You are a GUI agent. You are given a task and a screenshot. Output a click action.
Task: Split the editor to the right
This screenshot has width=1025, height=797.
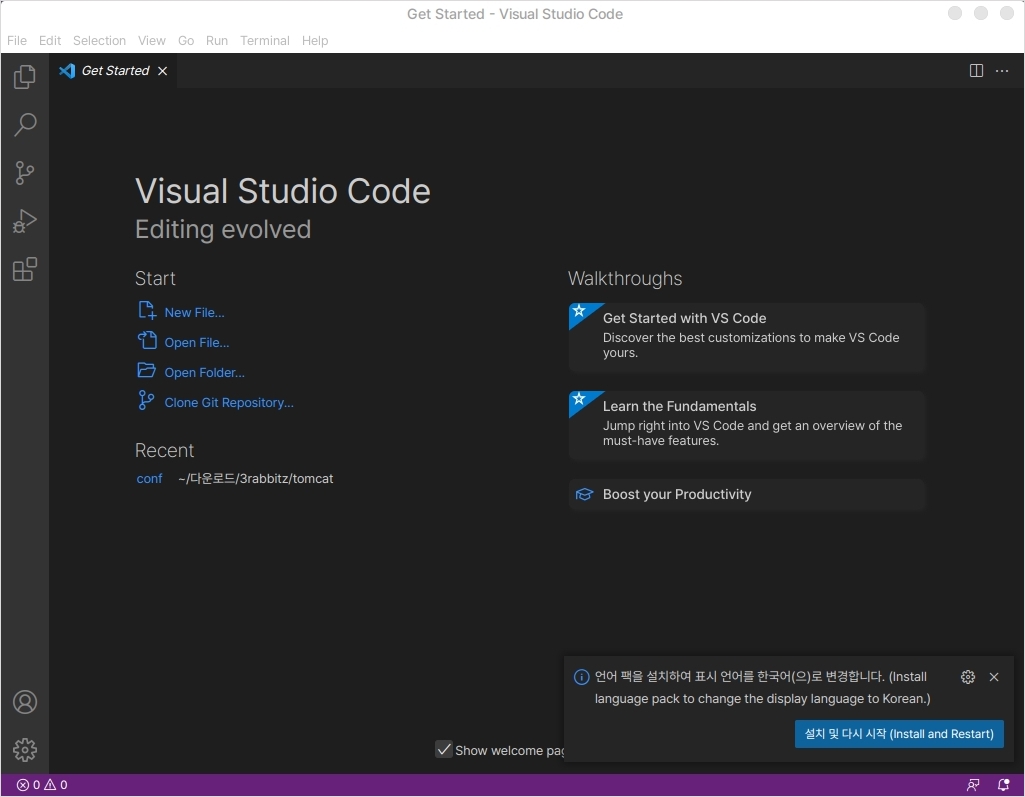coord(976,71)
